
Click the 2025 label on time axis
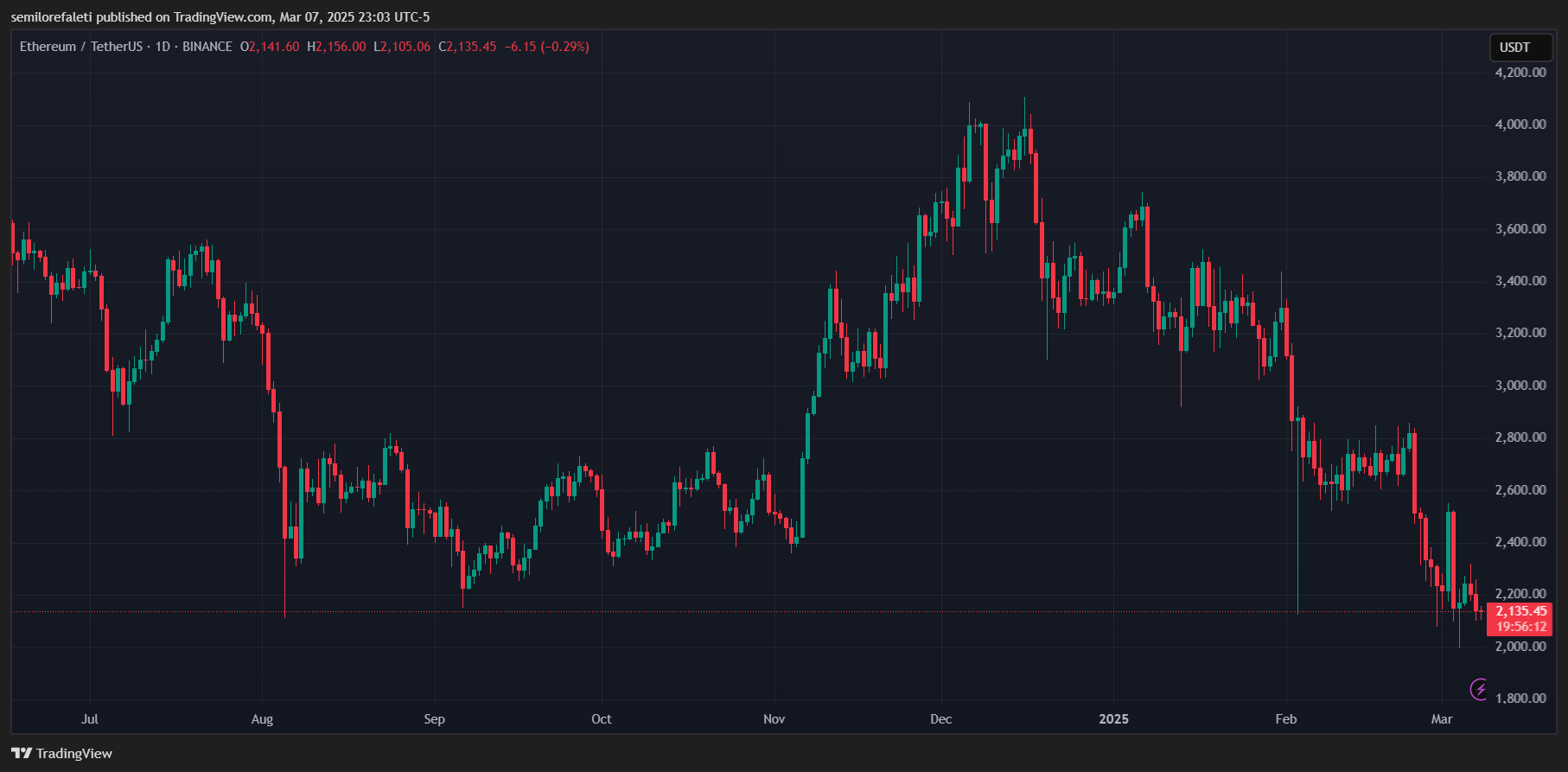[1113, 719]
